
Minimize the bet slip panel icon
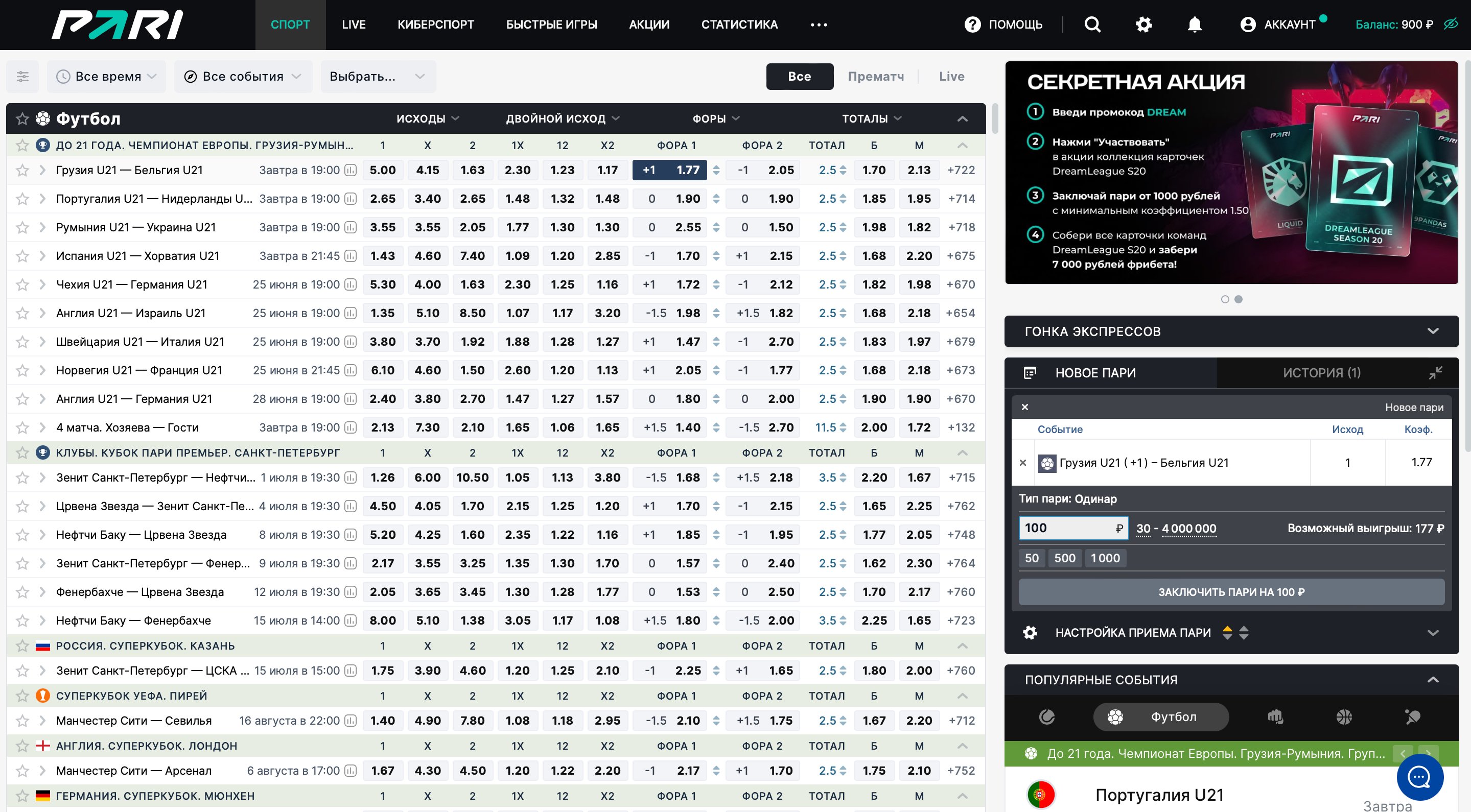[x=1435, y=373]
